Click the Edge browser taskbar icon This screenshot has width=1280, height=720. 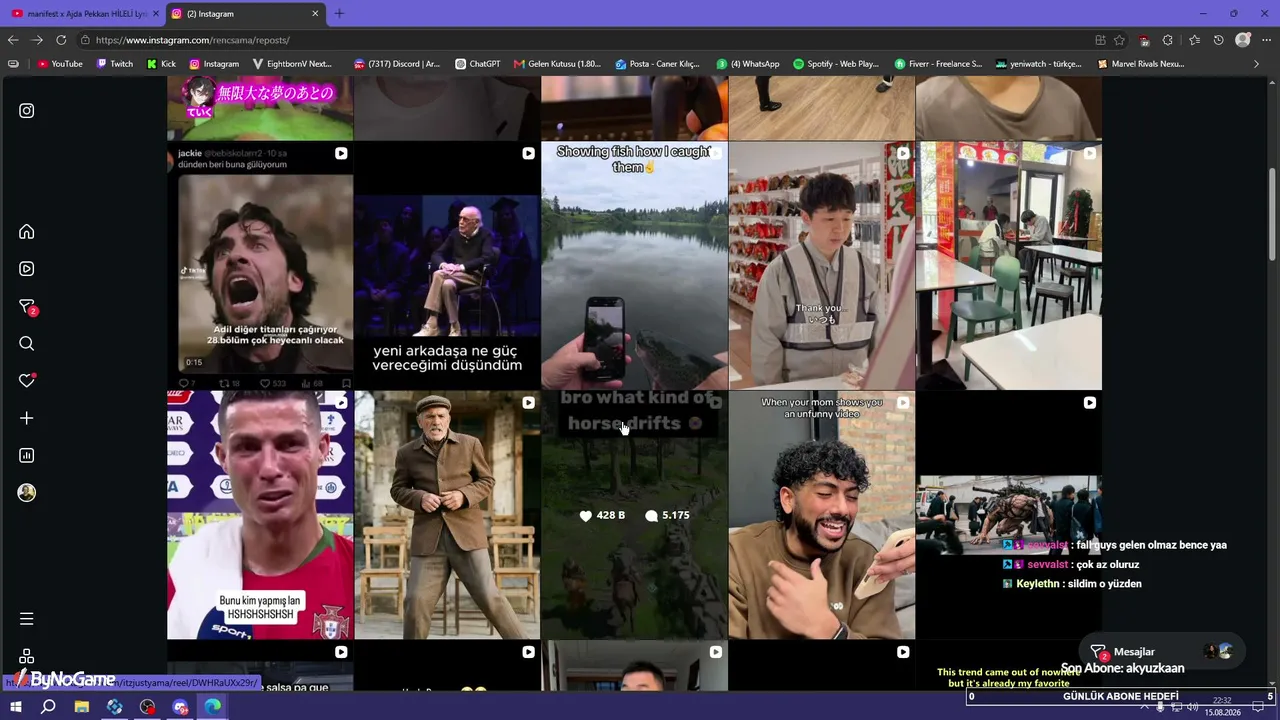pyautogui.click(x=213, y=707)
